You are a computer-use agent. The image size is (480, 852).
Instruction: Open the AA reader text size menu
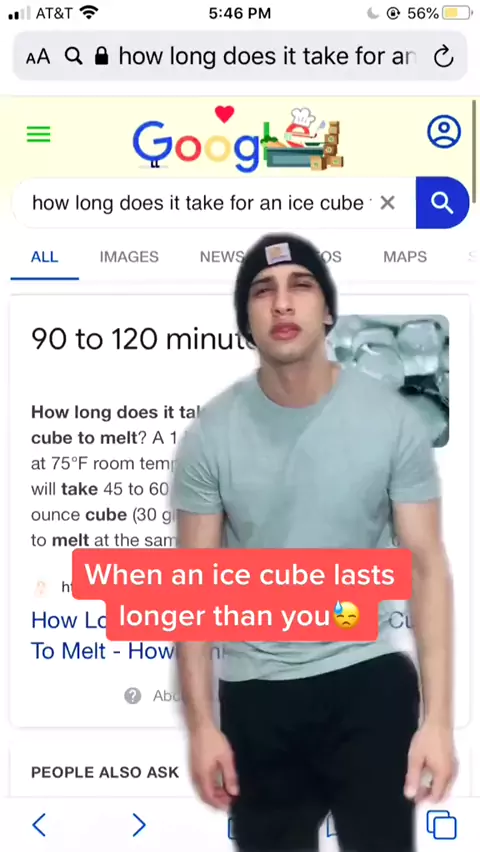pyautogui.click(x=38, y=57)
